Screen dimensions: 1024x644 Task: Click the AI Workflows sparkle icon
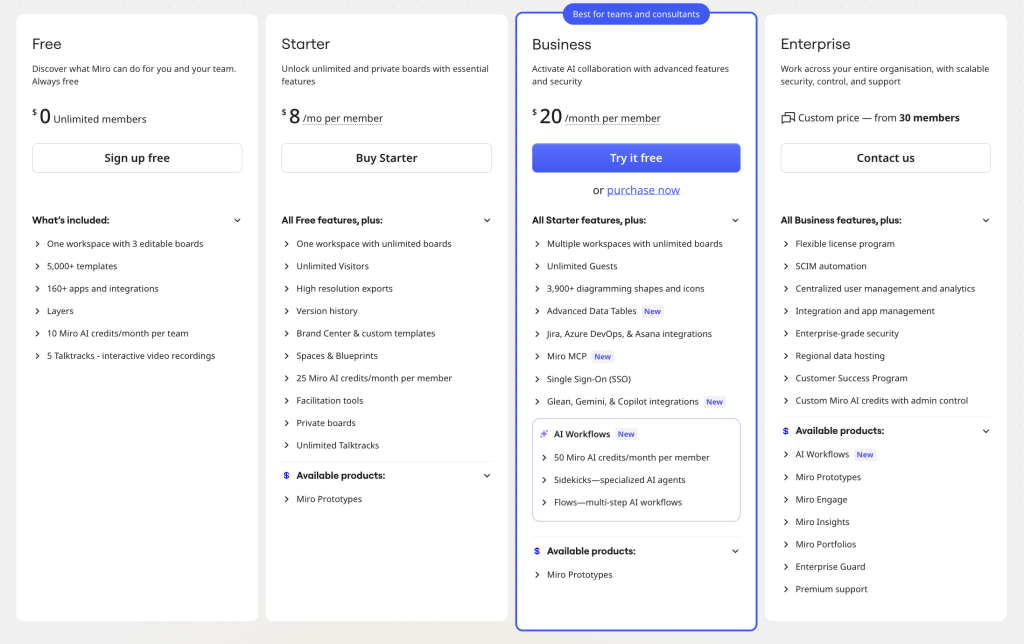coord(544,434)
